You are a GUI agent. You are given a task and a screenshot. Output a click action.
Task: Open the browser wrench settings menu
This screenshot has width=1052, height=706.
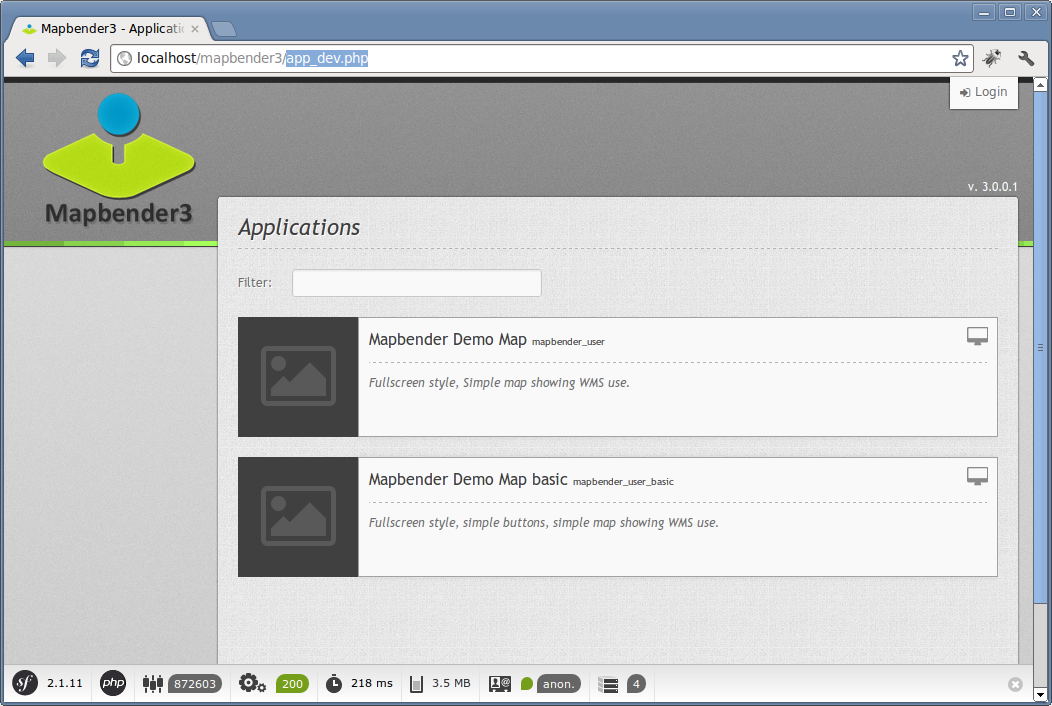tap(1026, 58)
